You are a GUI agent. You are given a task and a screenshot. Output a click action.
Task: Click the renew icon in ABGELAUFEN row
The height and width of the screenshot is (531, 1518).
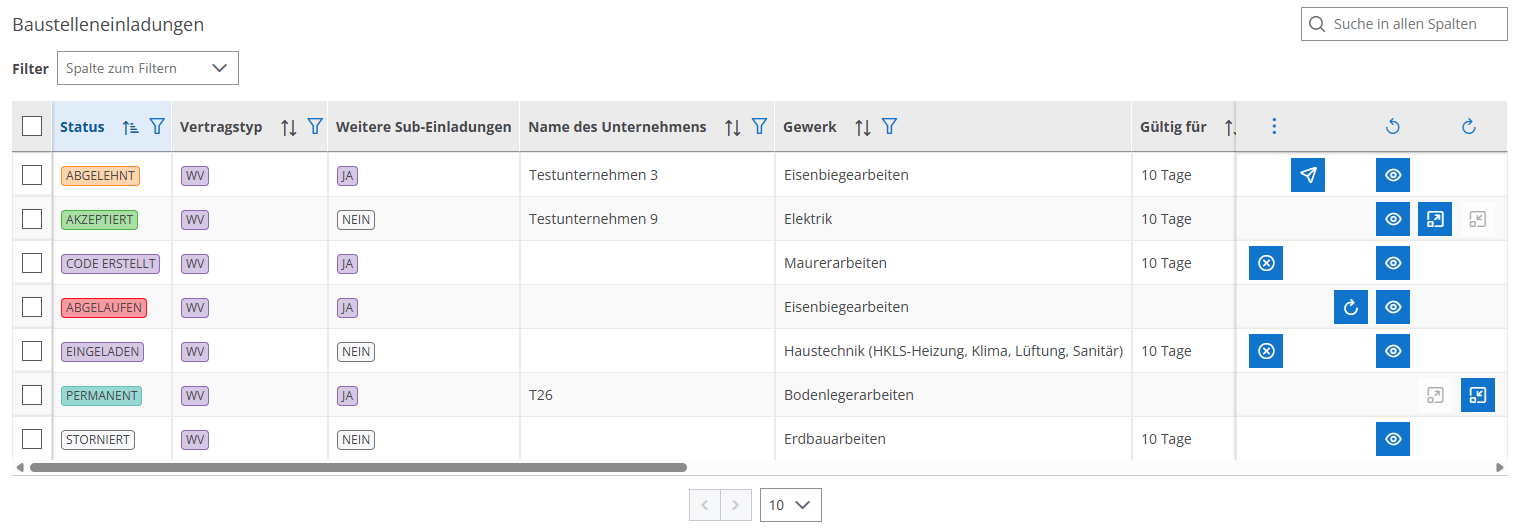pyautogui.click(x=1350, y=307)
